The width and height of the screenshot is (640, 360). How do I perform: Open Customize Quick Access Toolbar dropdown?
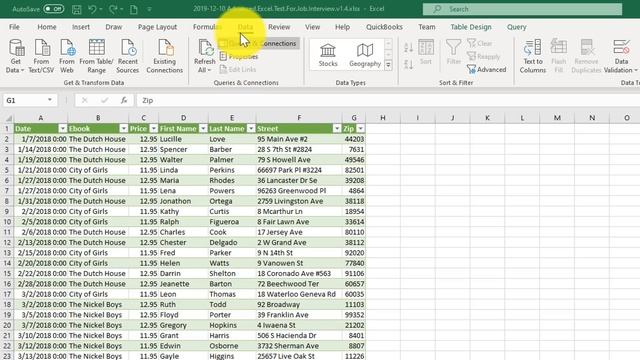(149, 9)
